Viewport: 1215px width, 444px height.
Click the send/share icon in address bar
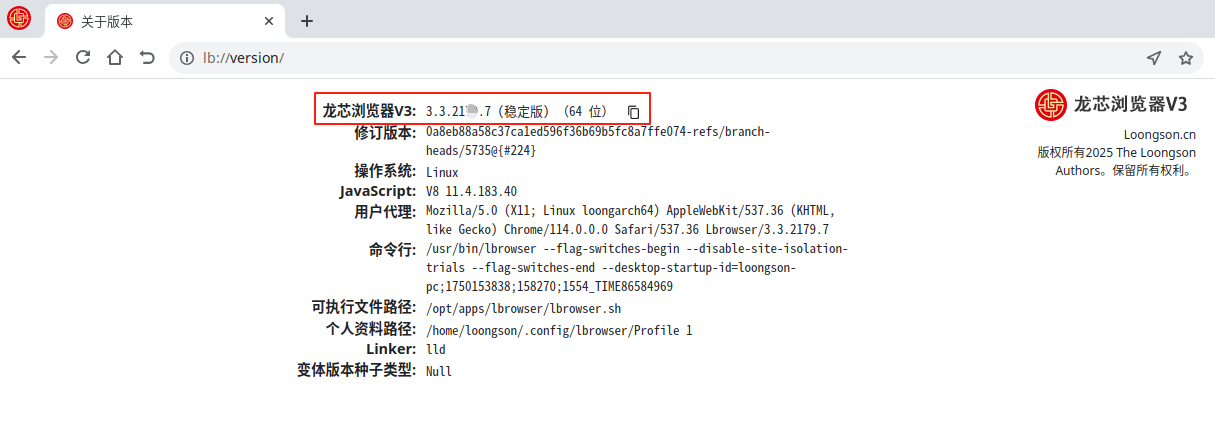click(1154, 58)
